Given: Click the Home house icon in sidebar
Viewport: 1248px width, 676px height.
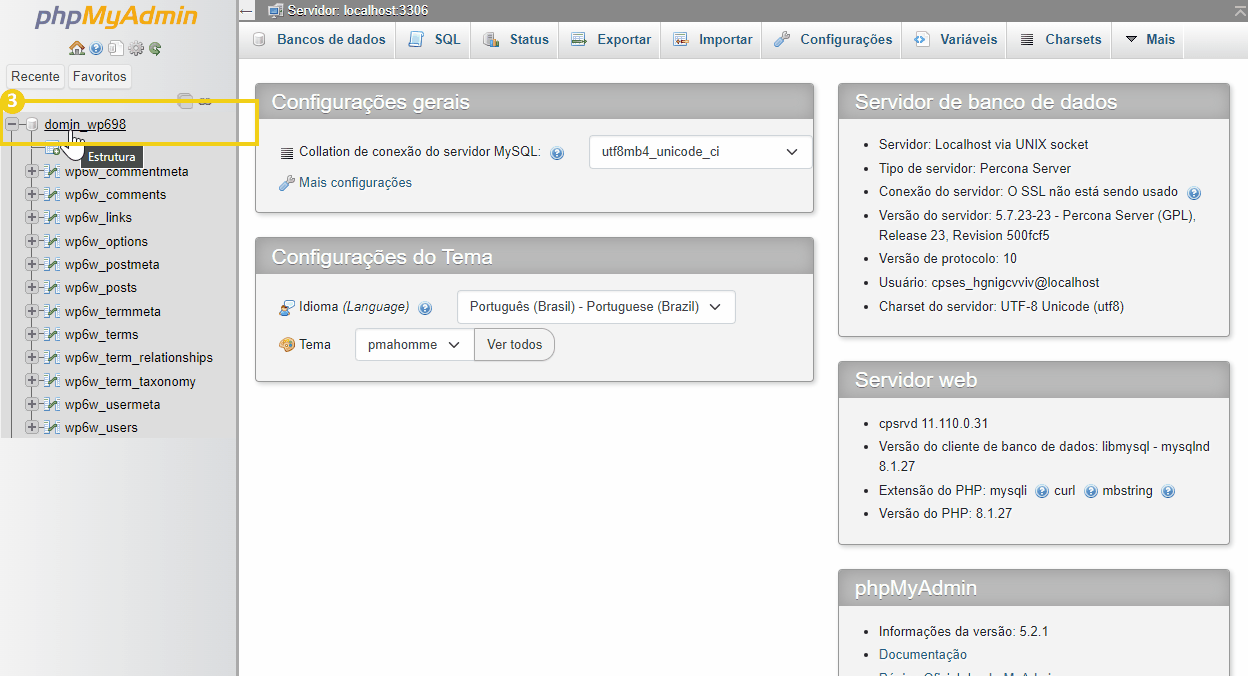Looking at the screenshot, I should pos(77,48).
